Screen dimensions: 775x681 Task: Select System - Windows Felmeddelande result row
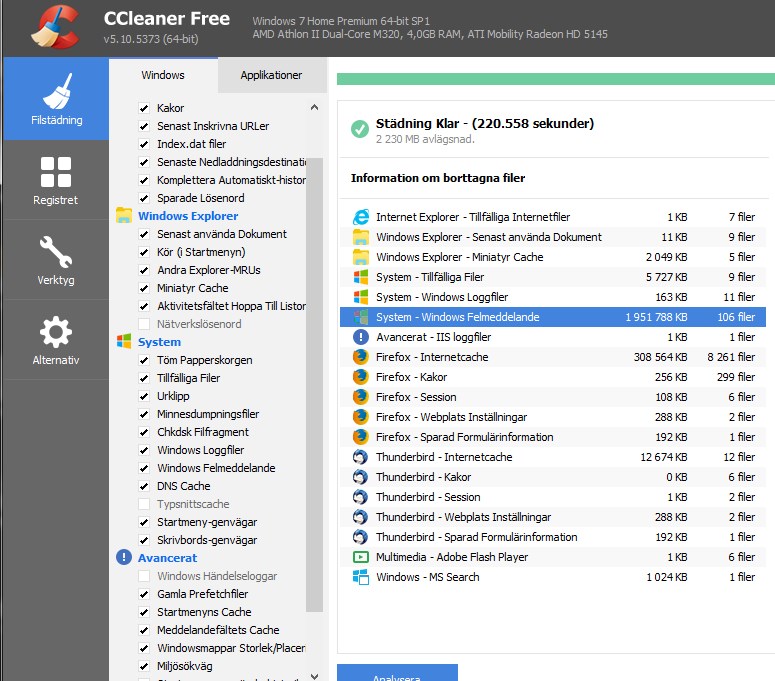pyautogui.click(x=553, y=317)
